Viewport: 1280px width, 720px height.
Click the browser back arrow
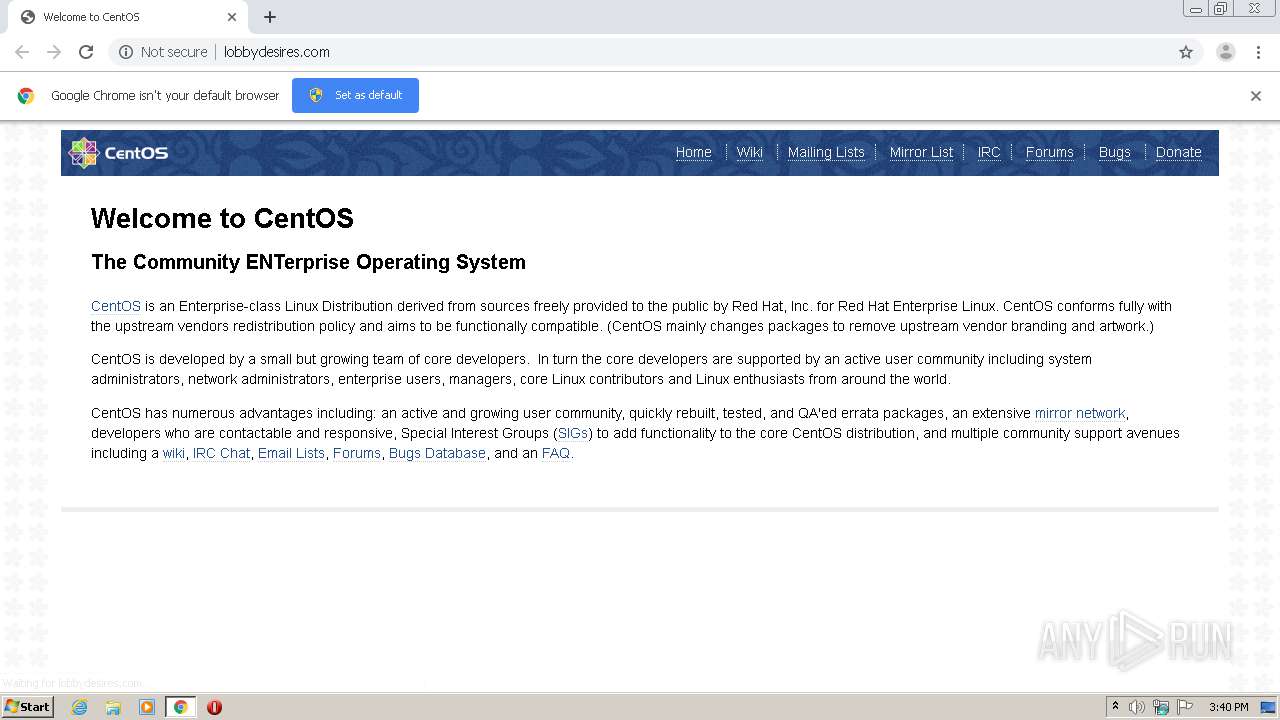click(22, 52)
